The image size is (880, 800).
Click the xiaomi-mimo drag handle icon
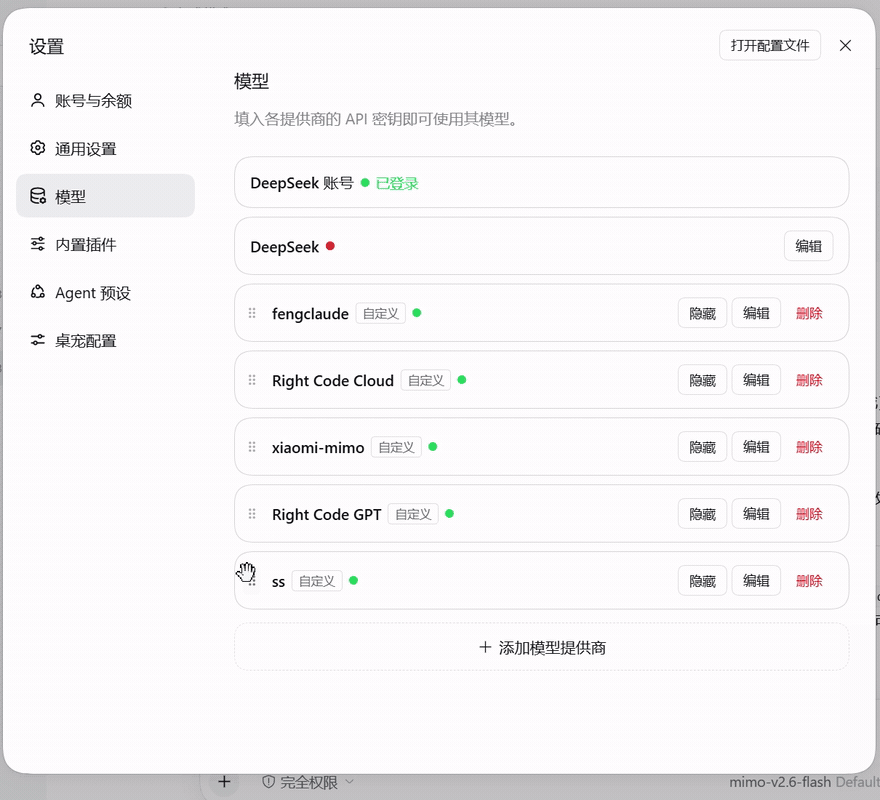pyautogui.click(x=252, y=447)
